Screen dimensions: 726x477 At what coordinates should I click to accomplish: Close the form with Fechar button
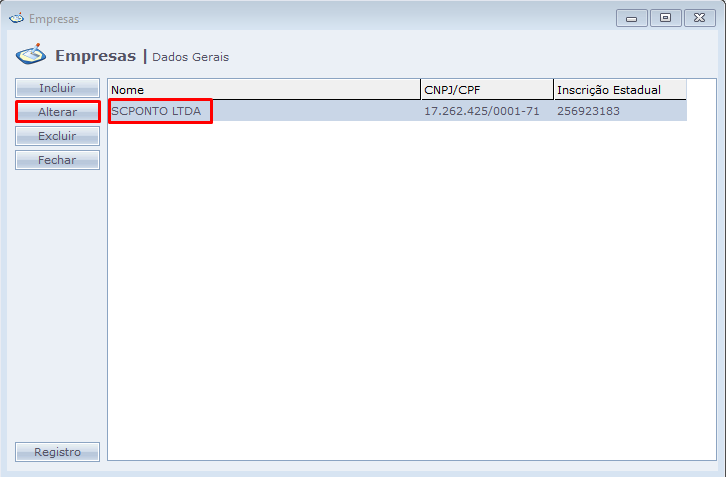57,160
